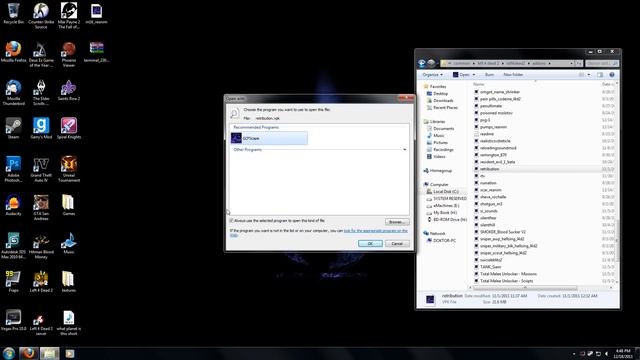Open the Recycle Bin desktop icon
Image resolution: width=640 pixels, height=360 pixels.
coord(13,13)
